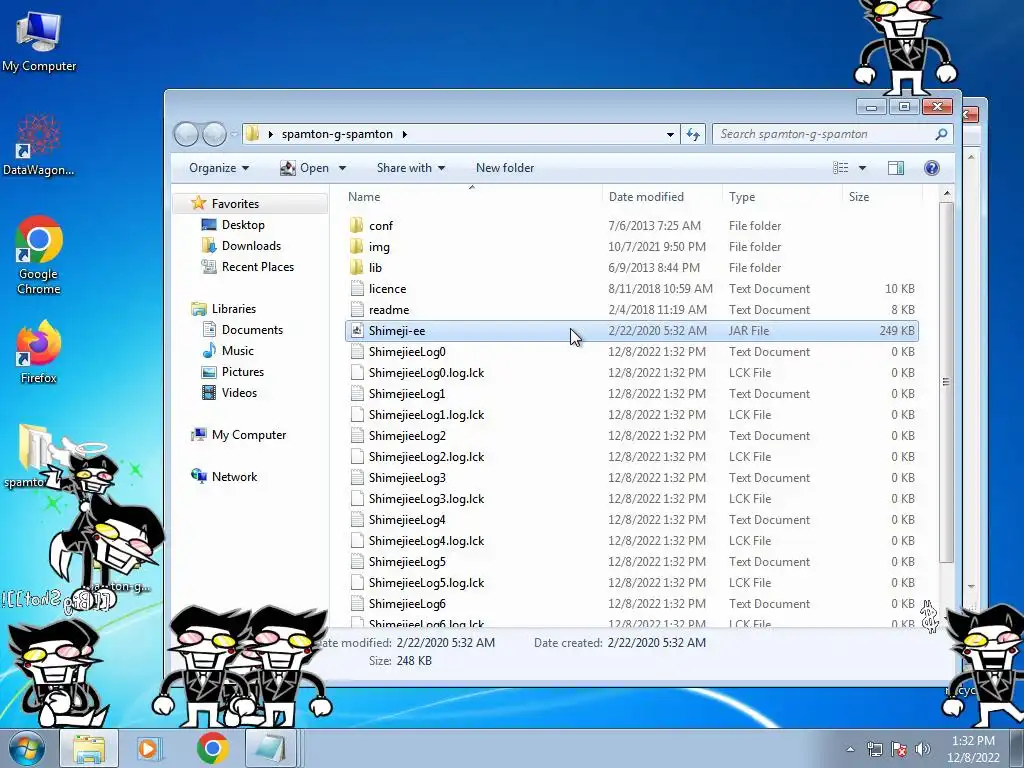Select the licence text file
1024x768 pixels.
pyautogui.click(x=632, y=289)
